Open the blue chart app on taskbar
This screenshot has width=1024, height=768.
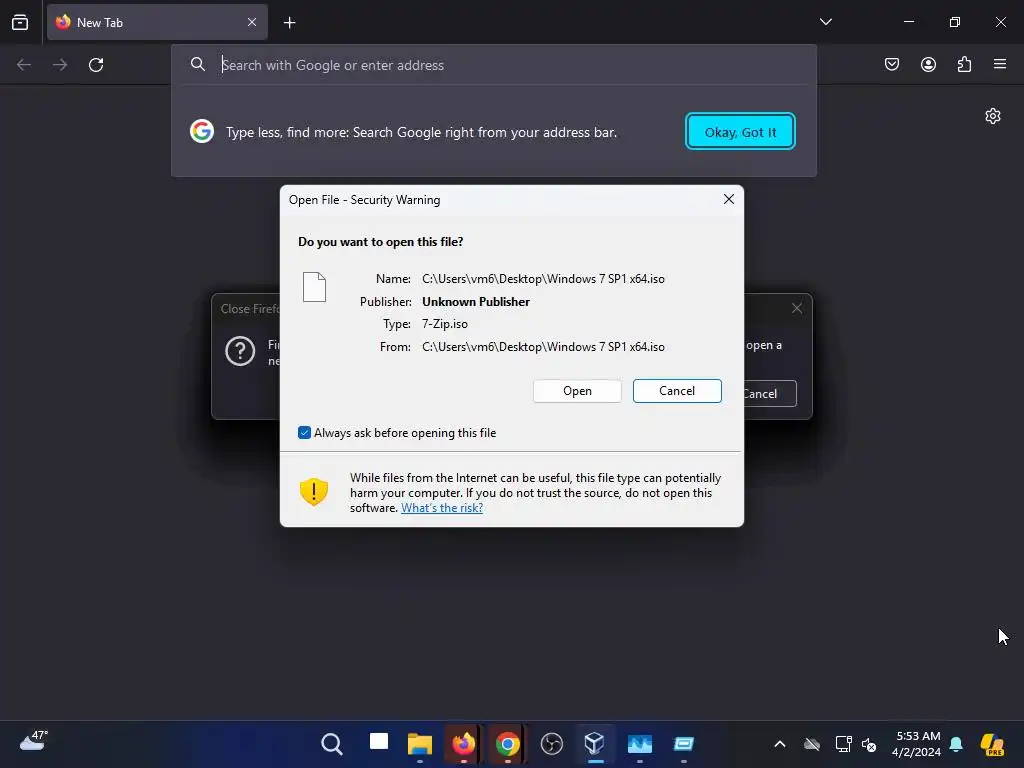tap(639, 744)
